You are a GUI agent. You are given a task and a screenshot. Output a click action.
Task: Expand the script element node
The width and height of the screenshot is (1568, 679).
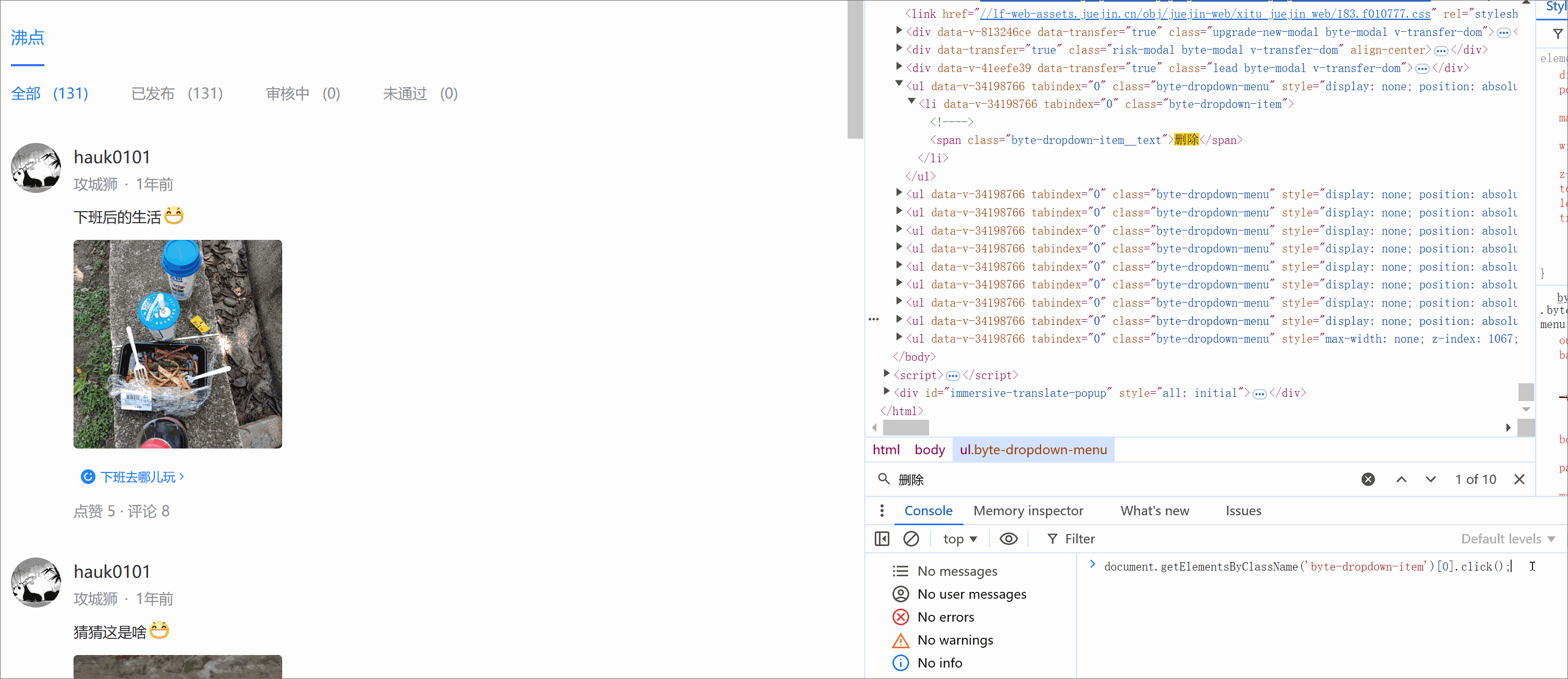(x=887, y=374)
